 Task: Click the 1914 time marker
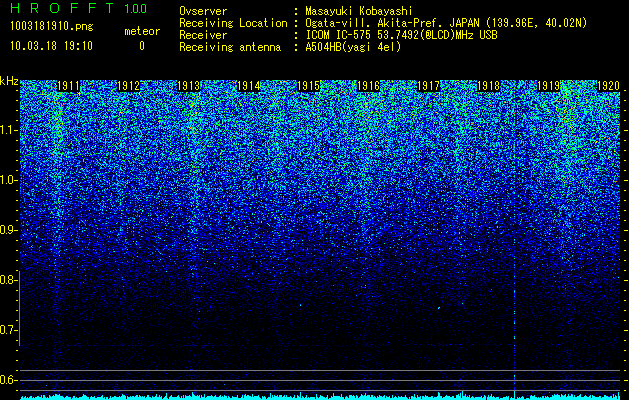(x=249, y=86)
